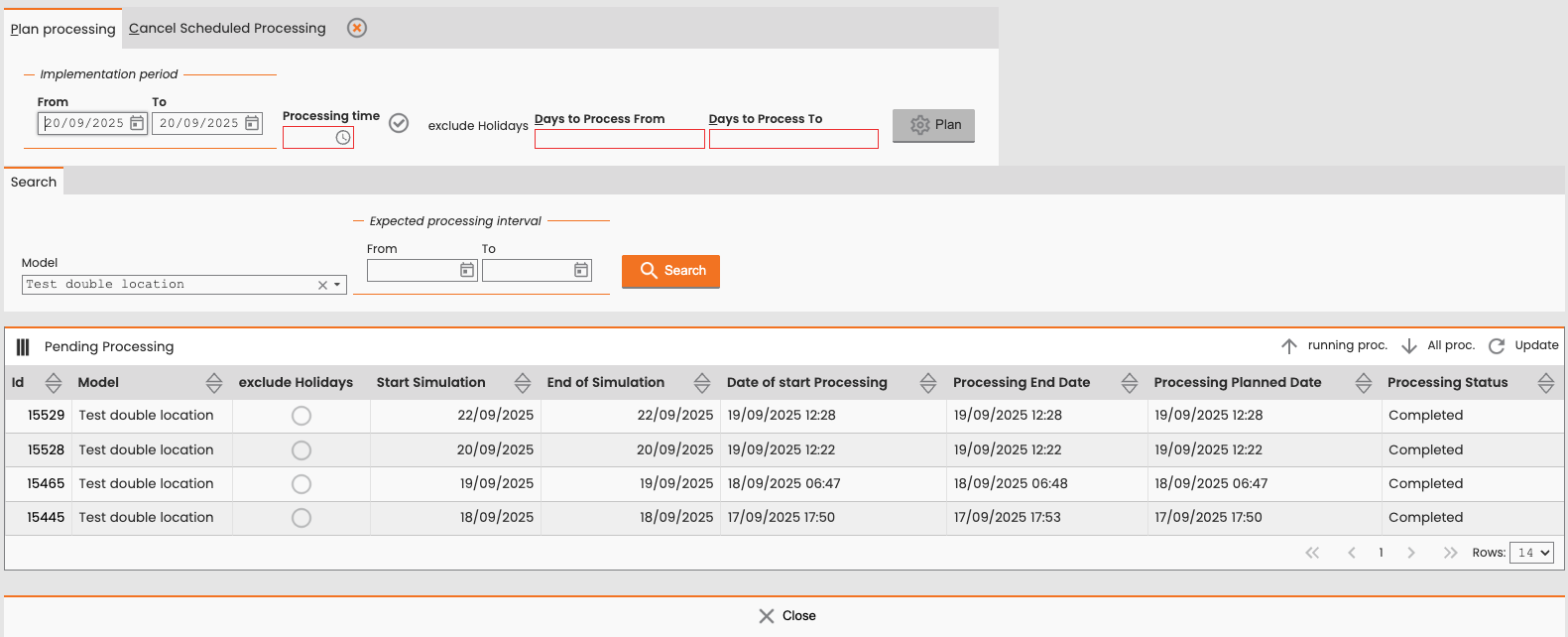Click the Close label at the bottom
Image resolution: width=1568 pixels, height=637 pixels.
click(x=799, y=616)
